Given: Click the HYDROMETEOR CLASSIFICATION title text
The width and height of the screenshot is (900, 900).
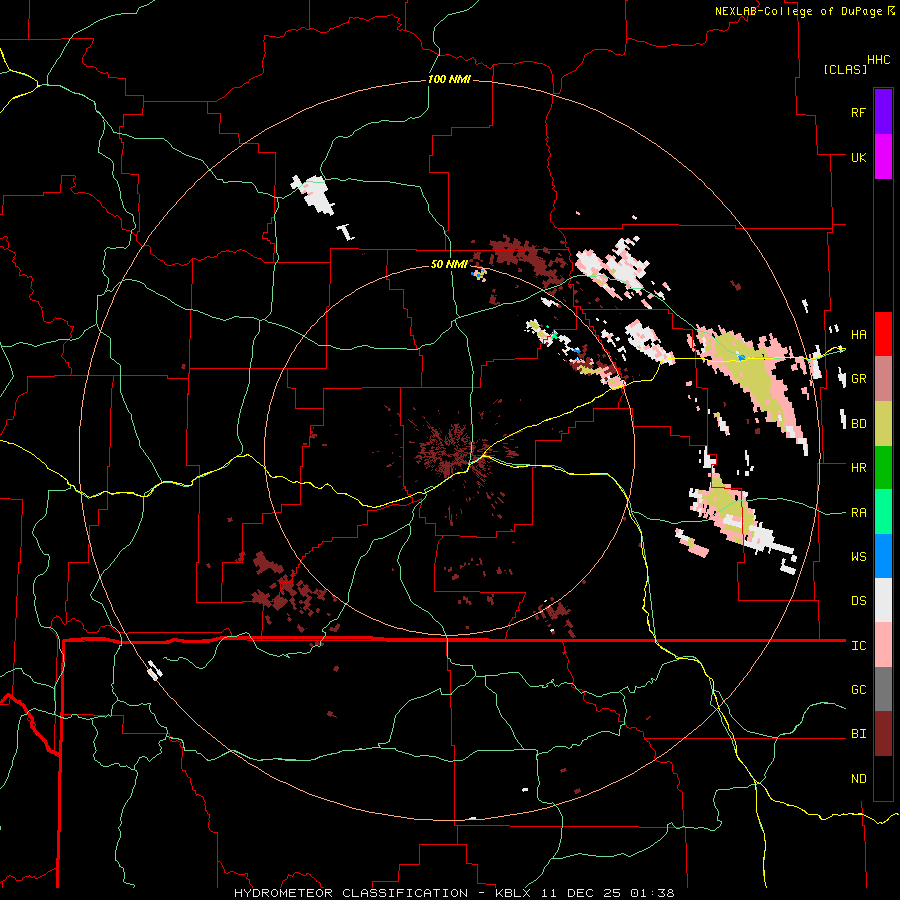Looking at the screenshot, I should [x=351, y=893].
